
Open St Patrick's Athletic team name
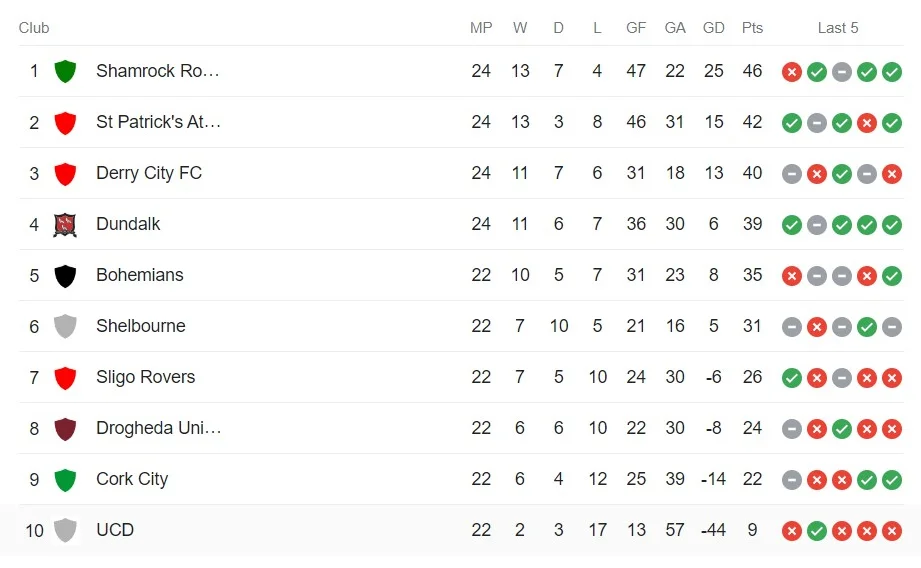tap(159, 122)
